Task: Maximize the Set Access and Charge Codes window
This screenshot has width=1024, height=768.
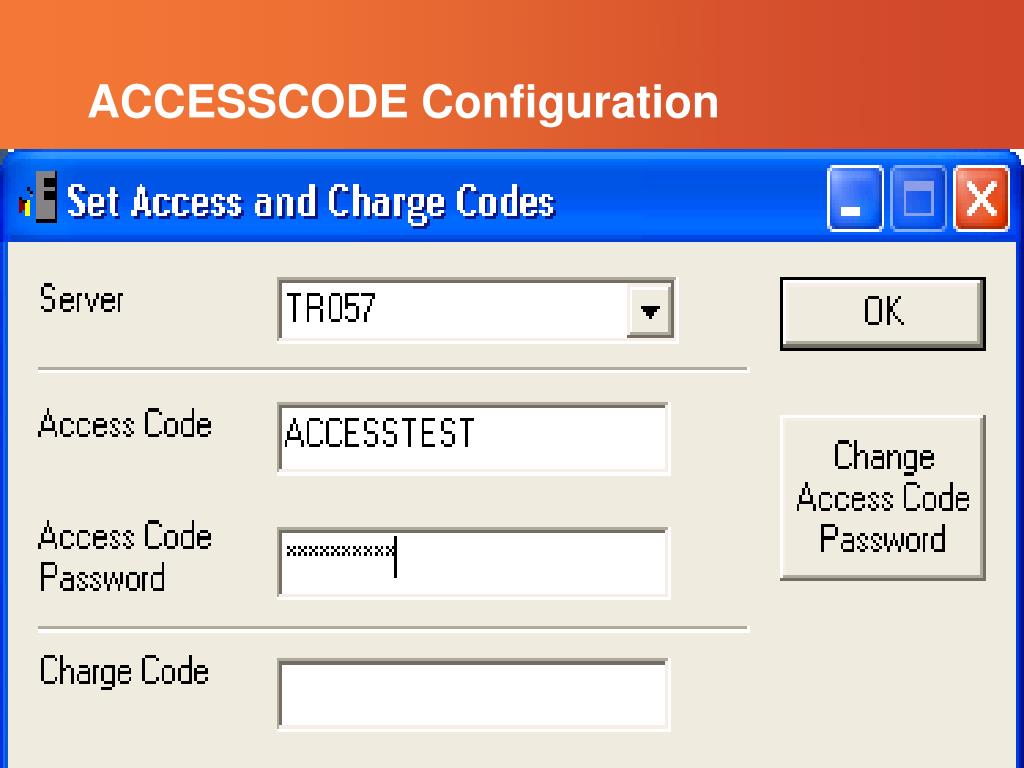Action: [918, 199]
